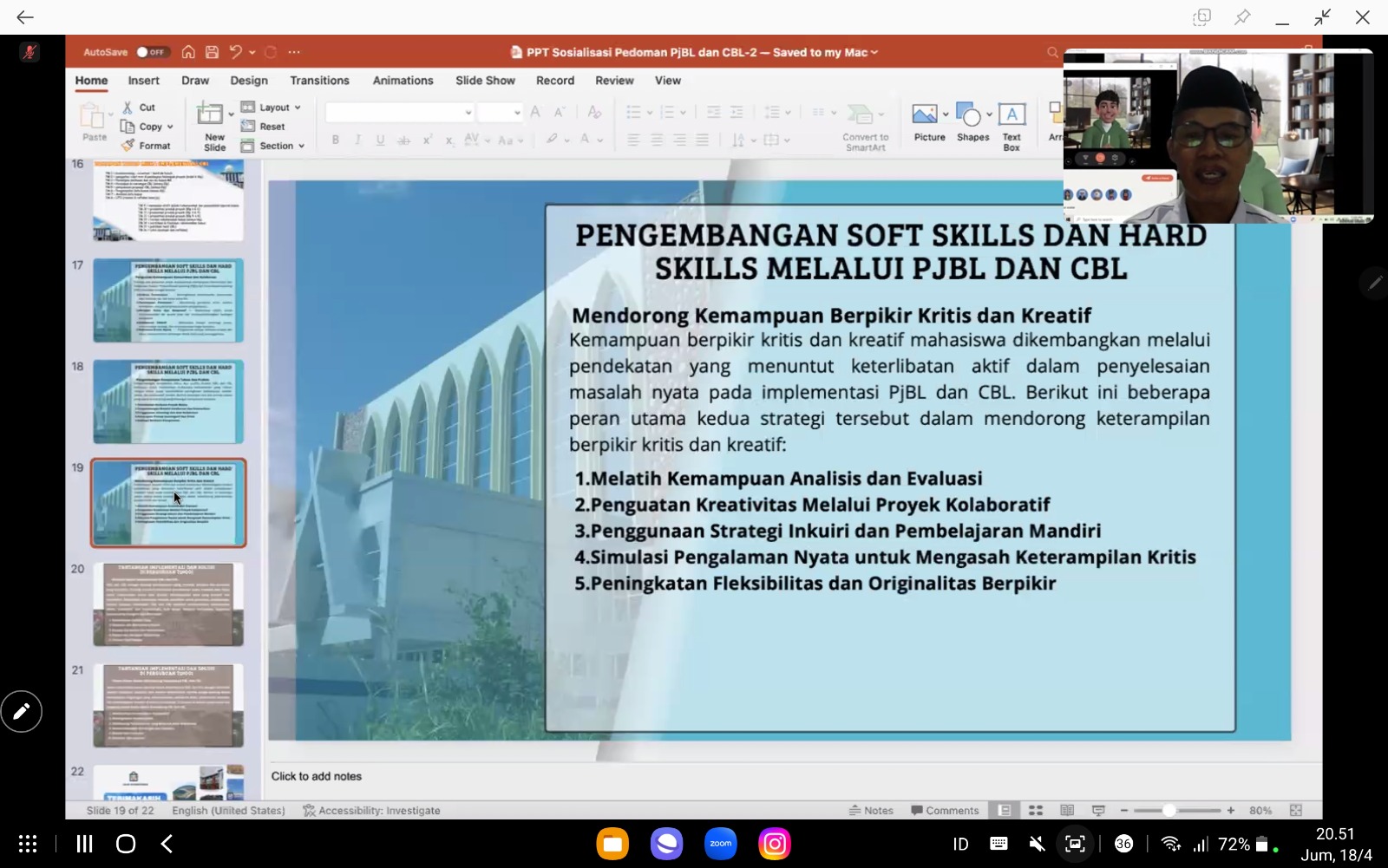Switch to the Draw tab

(x=195, y=81)
